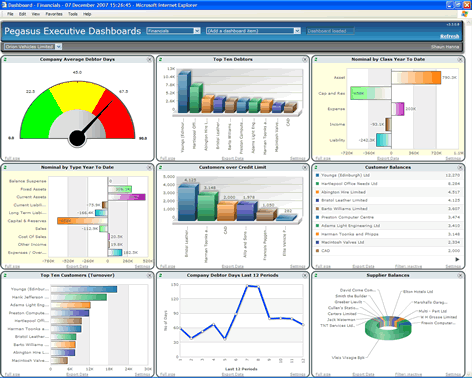
Task: Close the Customers over Credit Limit panel
Action: pyautogui.click(x=305, y=168)
